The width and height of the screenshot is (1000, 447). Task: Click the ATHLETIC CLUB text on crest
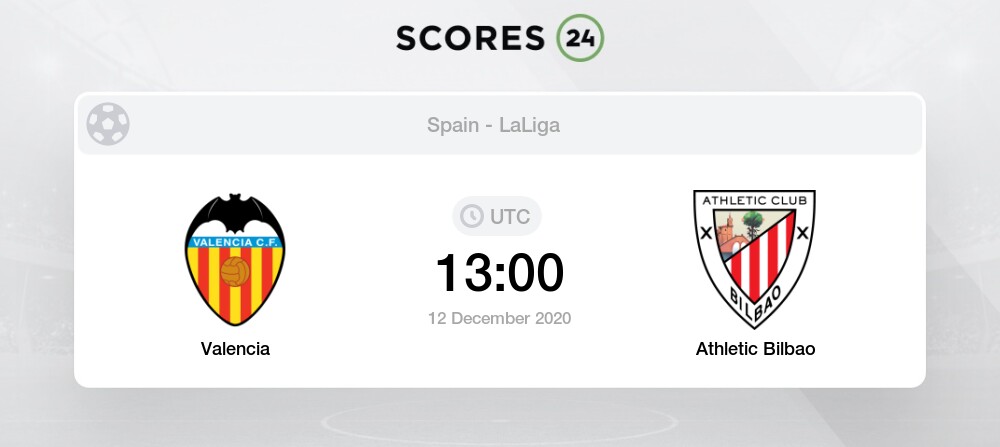tap(754, 201)
